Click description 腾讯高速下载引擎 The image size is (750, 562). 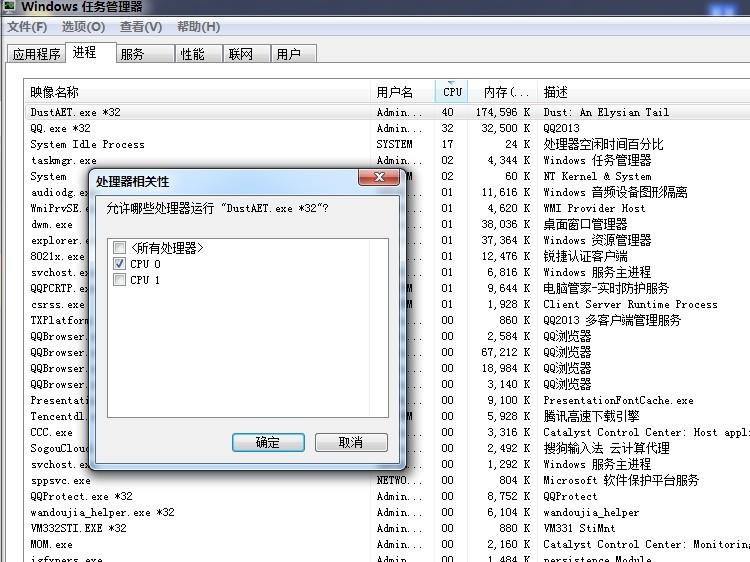click(591, 416)
